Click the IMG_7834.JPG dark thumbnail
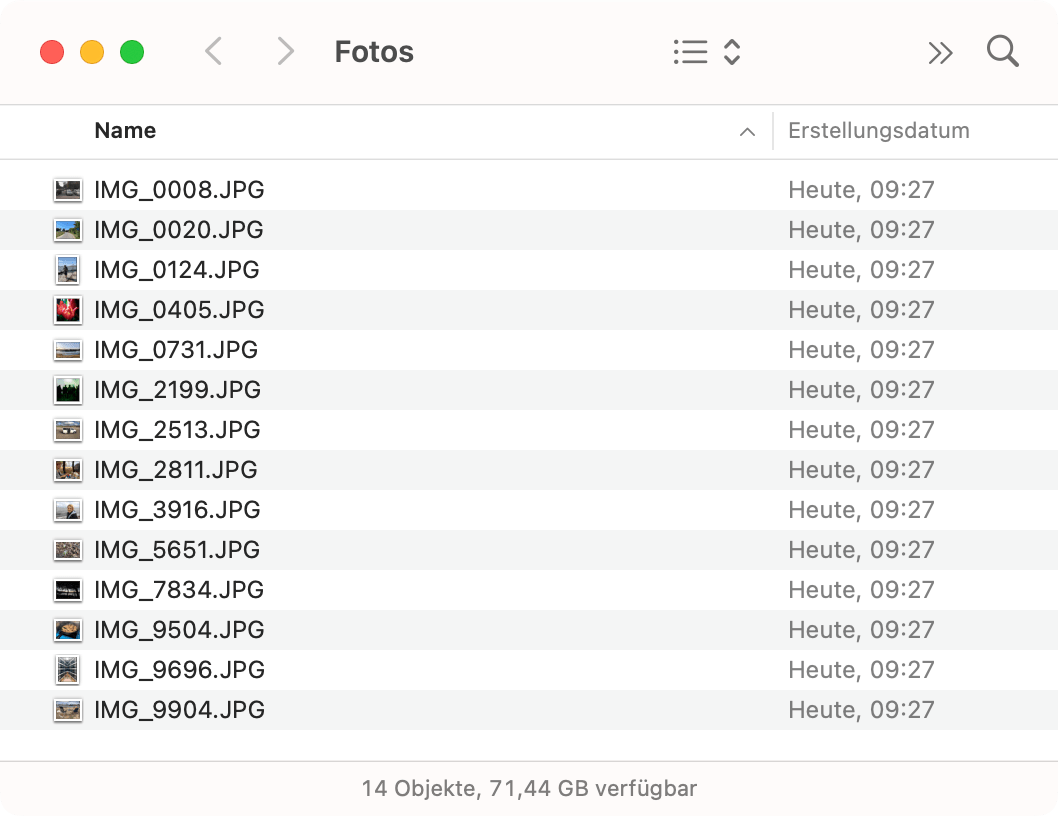This screenshot has height=816, width=1058. pos(67,590)
